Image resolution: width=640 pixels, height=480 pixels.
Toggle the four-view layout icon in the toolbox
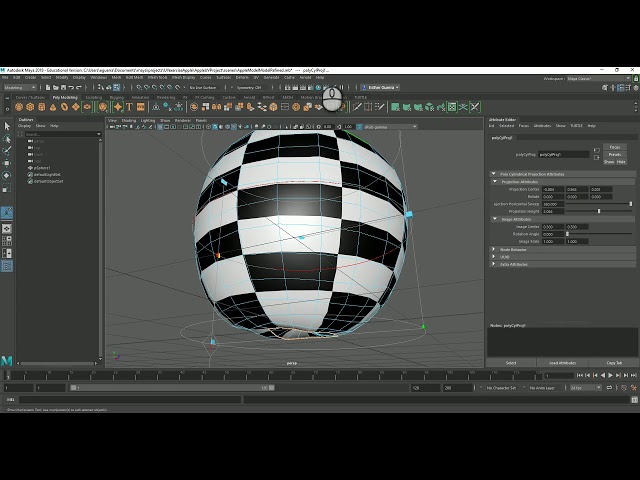(x=7, y=241)
